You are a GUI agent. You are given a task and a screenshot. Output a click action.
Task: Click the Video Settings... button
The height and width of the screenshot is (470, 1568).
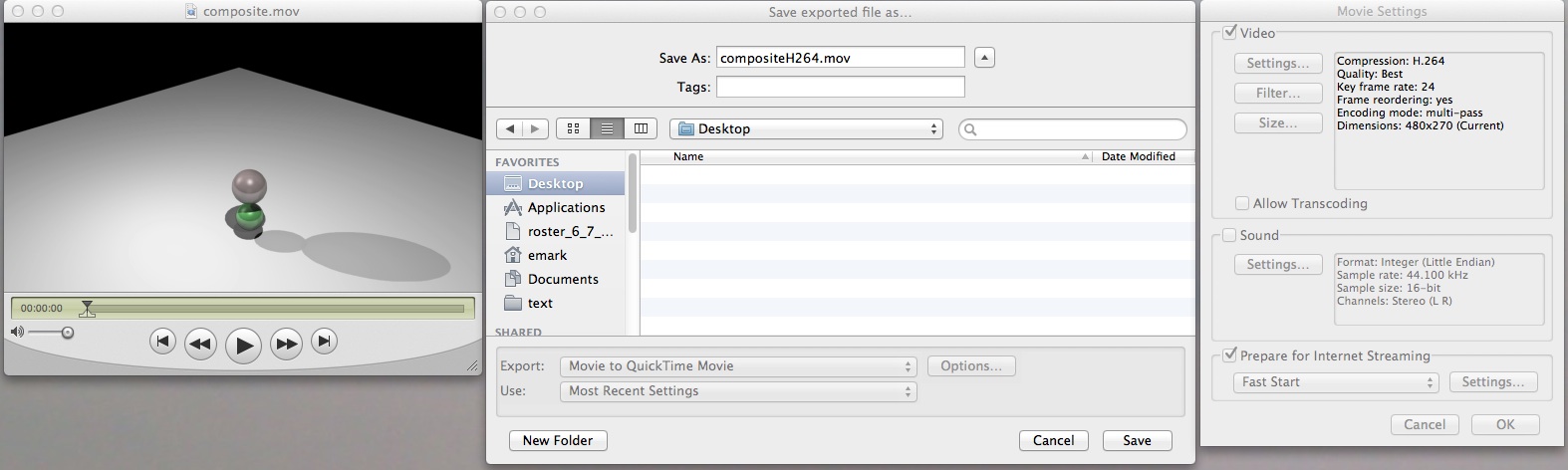point(1278,63)
